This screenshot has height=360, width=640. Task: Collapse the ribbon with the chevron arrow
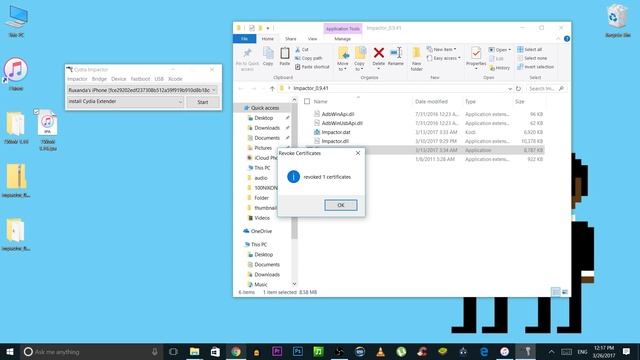tap(558, 39)
